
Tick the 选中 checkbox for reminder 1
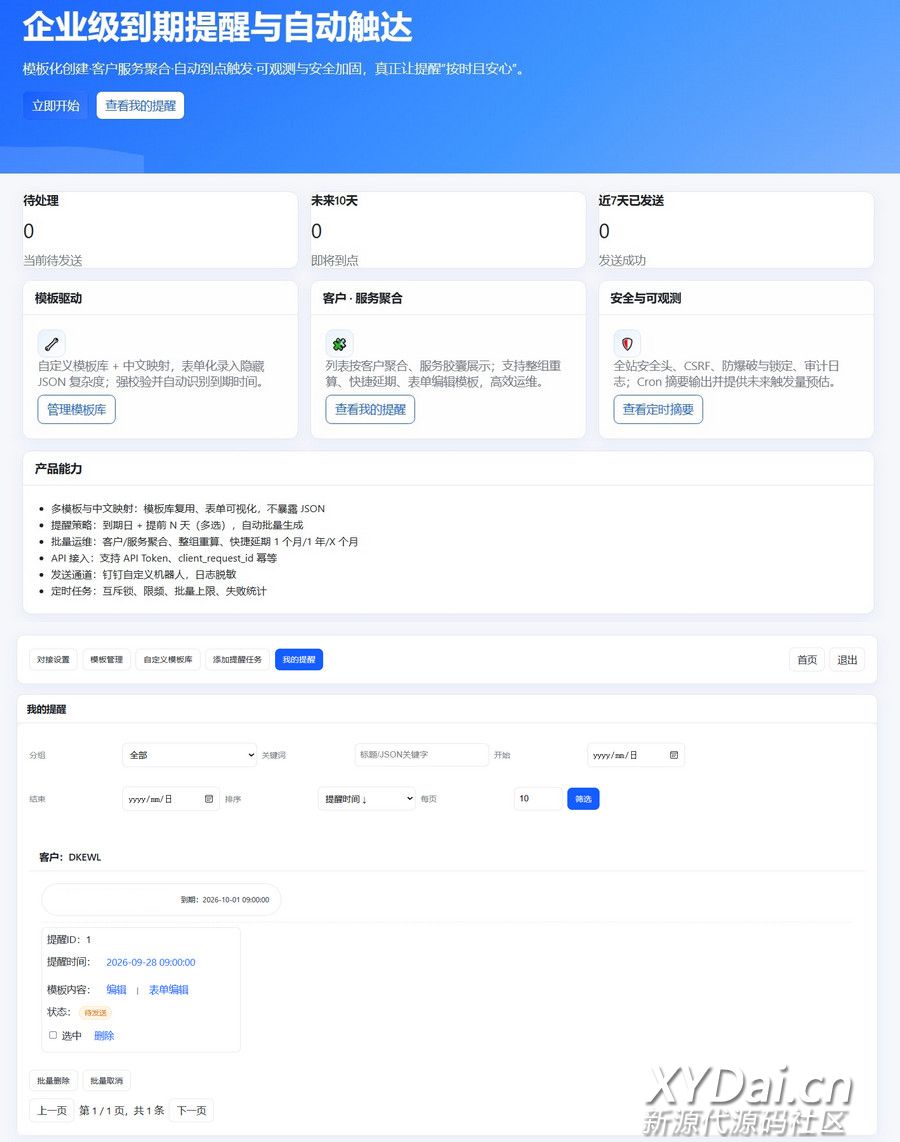53,1036
